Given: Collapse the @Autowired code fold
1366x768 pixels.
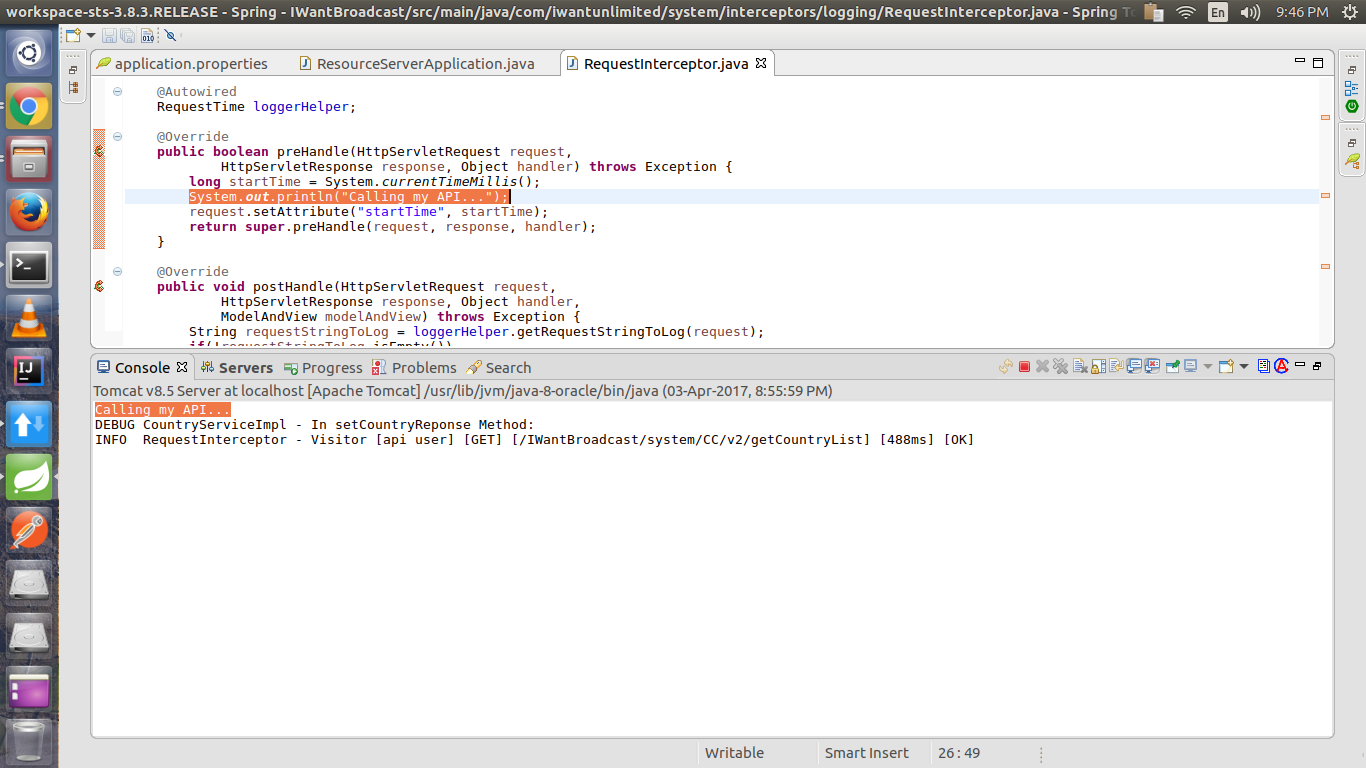Looking at the screenshot, I should [117, 92].
